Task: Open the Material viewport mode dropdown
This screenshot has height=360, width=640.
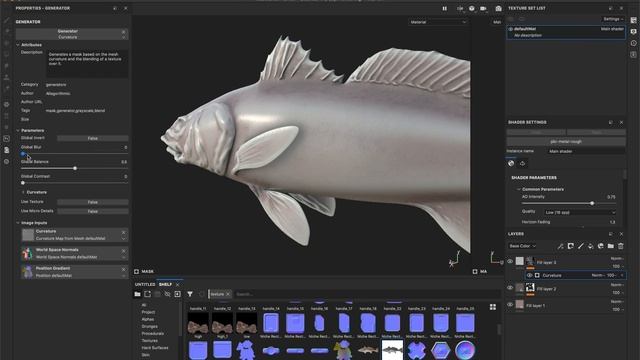Action: (x=438, y=22)
